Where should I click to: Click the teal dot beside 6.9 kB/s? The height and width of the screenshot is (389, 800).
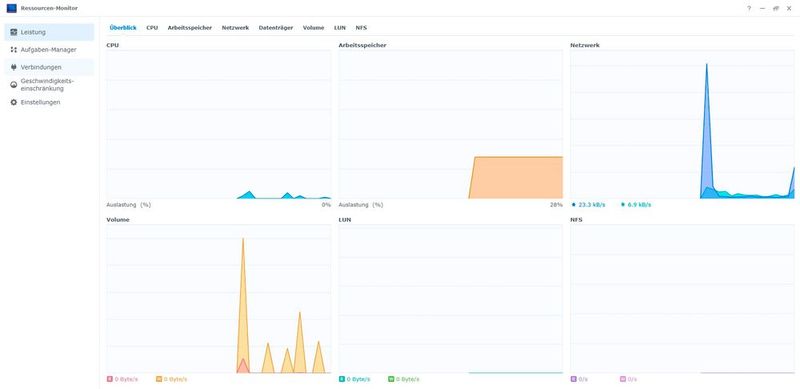click(x=623, y=205)
